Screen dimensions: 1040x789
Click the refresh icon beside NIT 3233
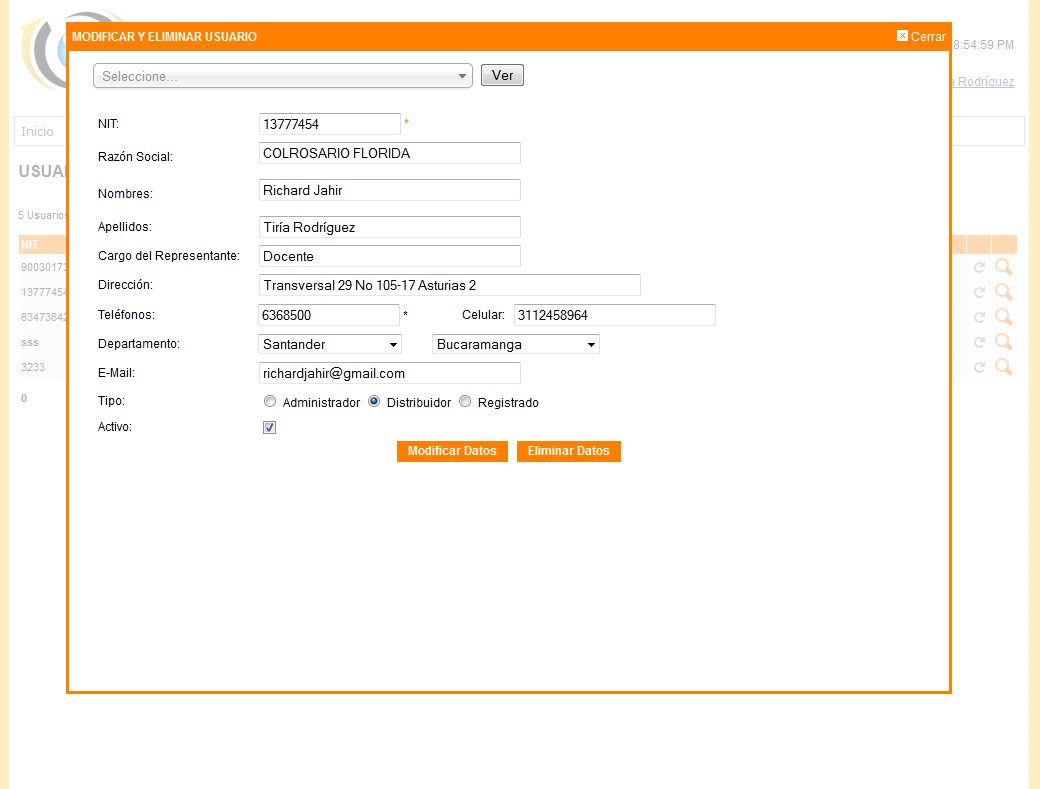pos(979,366)
